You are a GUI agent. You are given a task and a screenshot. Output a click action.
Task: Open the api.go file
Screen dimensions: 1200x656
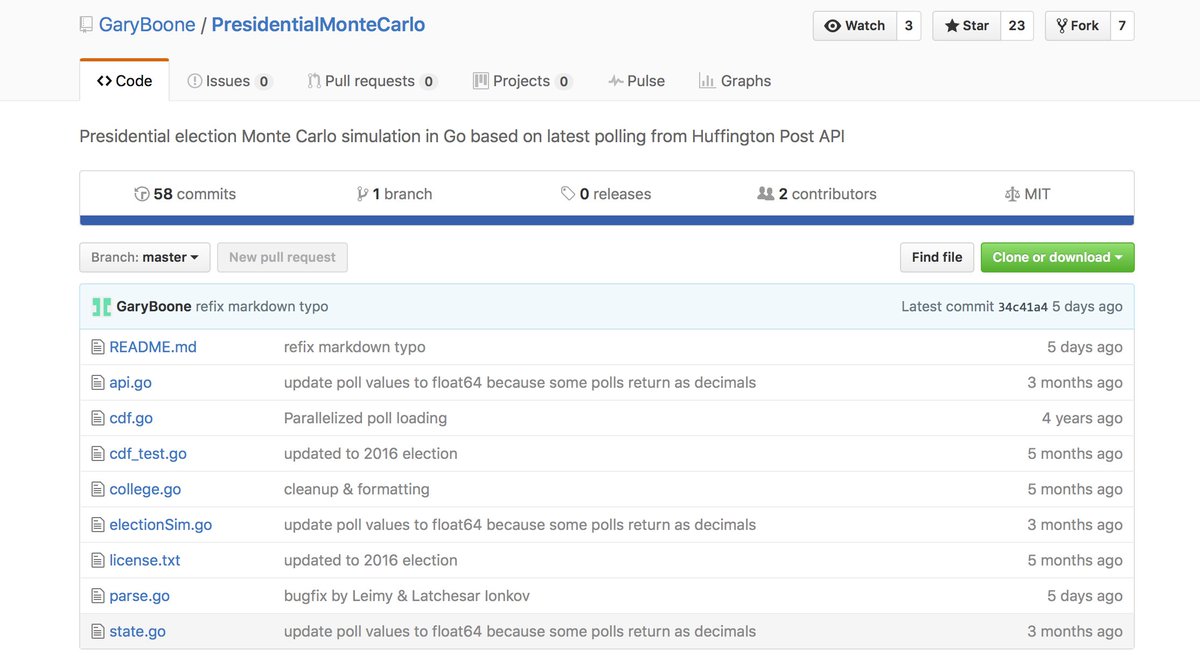130,382
